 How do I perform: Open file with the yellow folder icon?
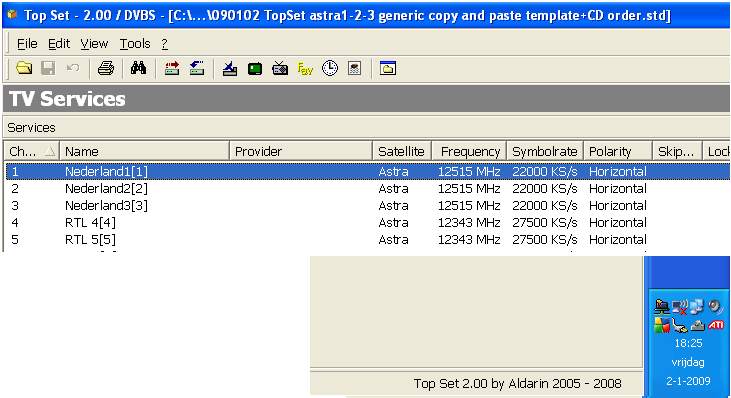coord(24,69)
